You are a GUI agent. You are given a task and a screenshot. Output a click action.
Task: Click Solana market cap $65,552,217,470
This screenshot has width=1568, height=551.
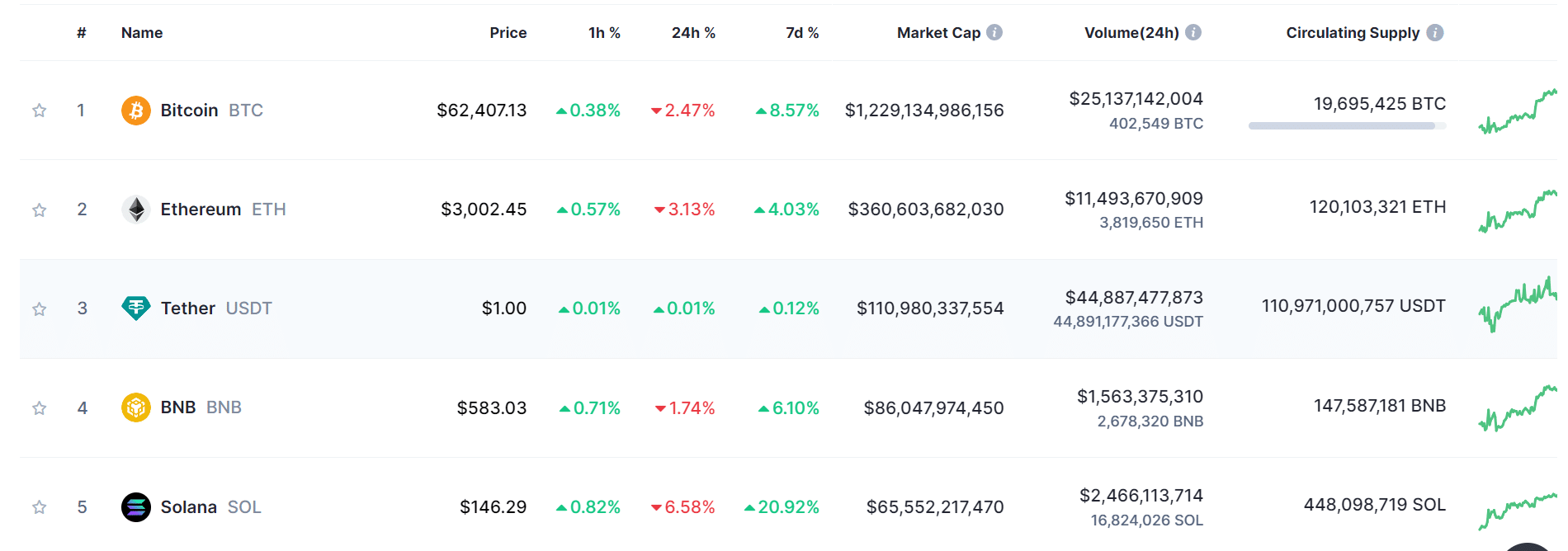[x=935, y=506]
